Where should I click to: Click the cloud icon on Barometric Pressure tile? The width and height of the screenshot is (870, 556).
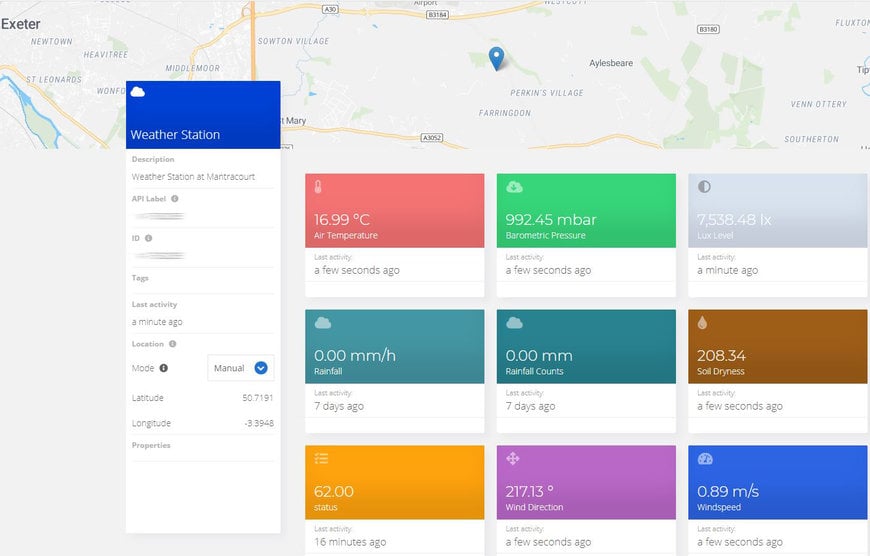[514, 187]
